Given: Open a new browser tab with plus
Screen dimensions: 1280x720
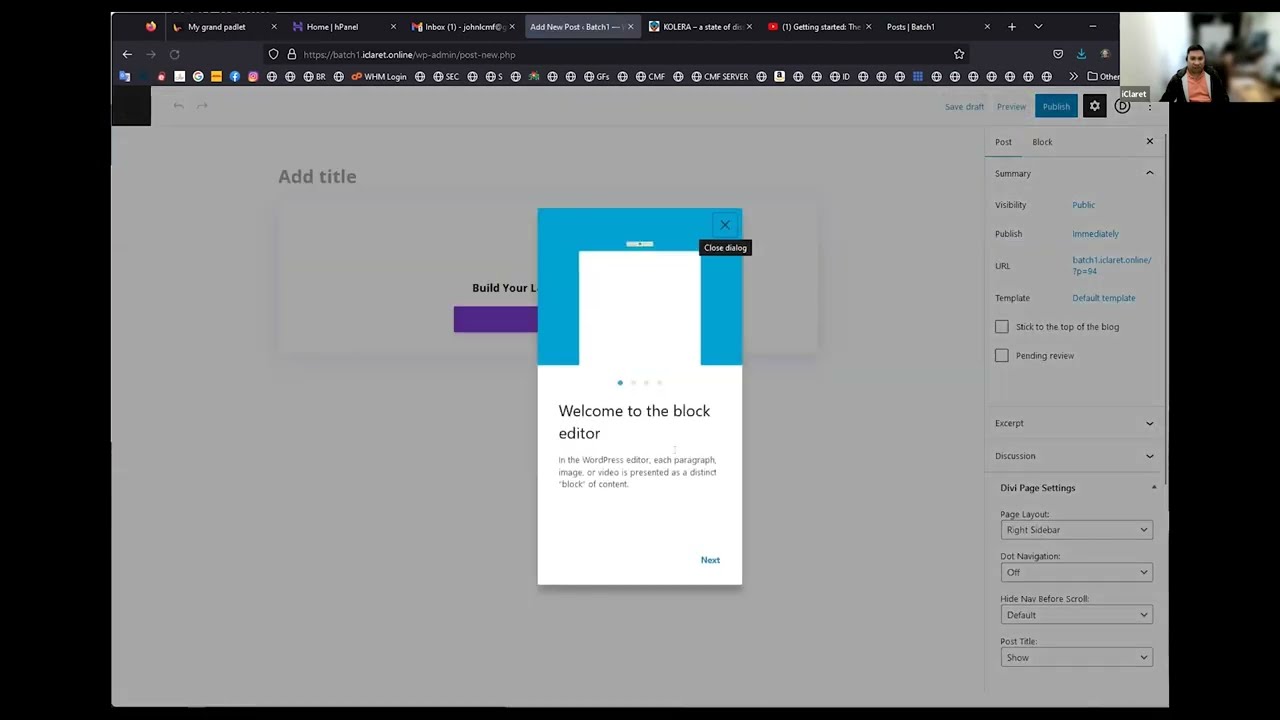Looking at the screenshot, I should click(1011, 27).
